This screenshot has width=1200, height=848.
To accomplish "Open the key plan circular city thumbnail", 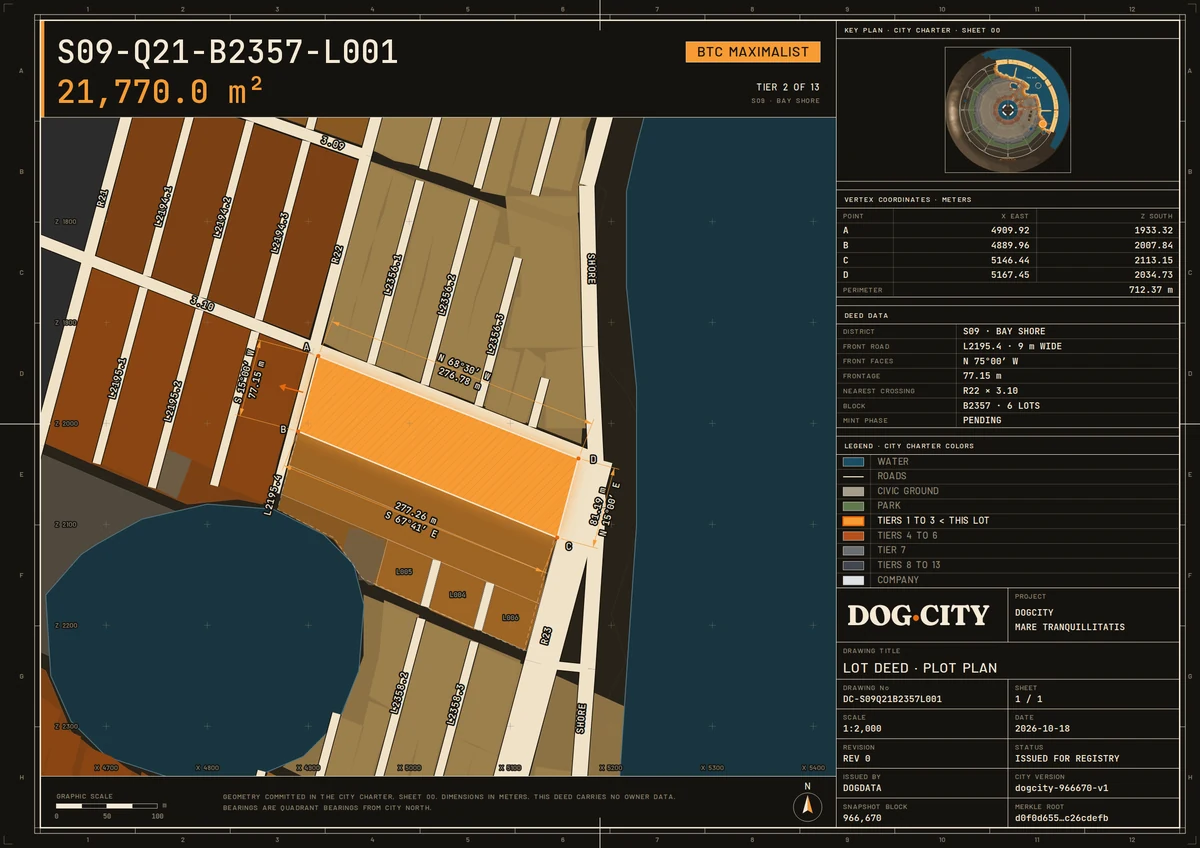I will point(1008,110).
